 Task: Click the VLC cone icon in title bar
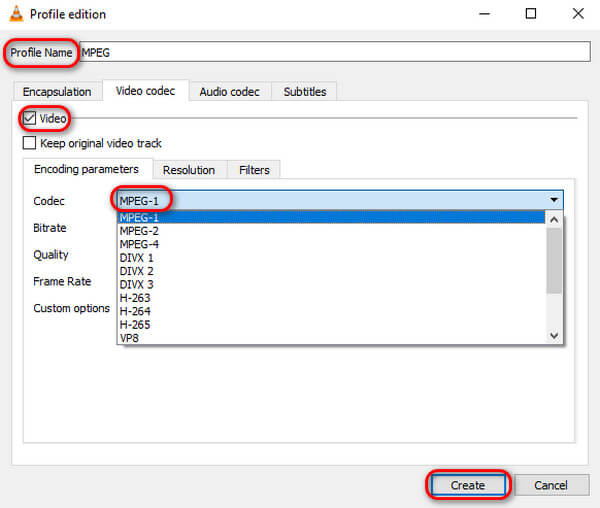(x=16, y=14)
